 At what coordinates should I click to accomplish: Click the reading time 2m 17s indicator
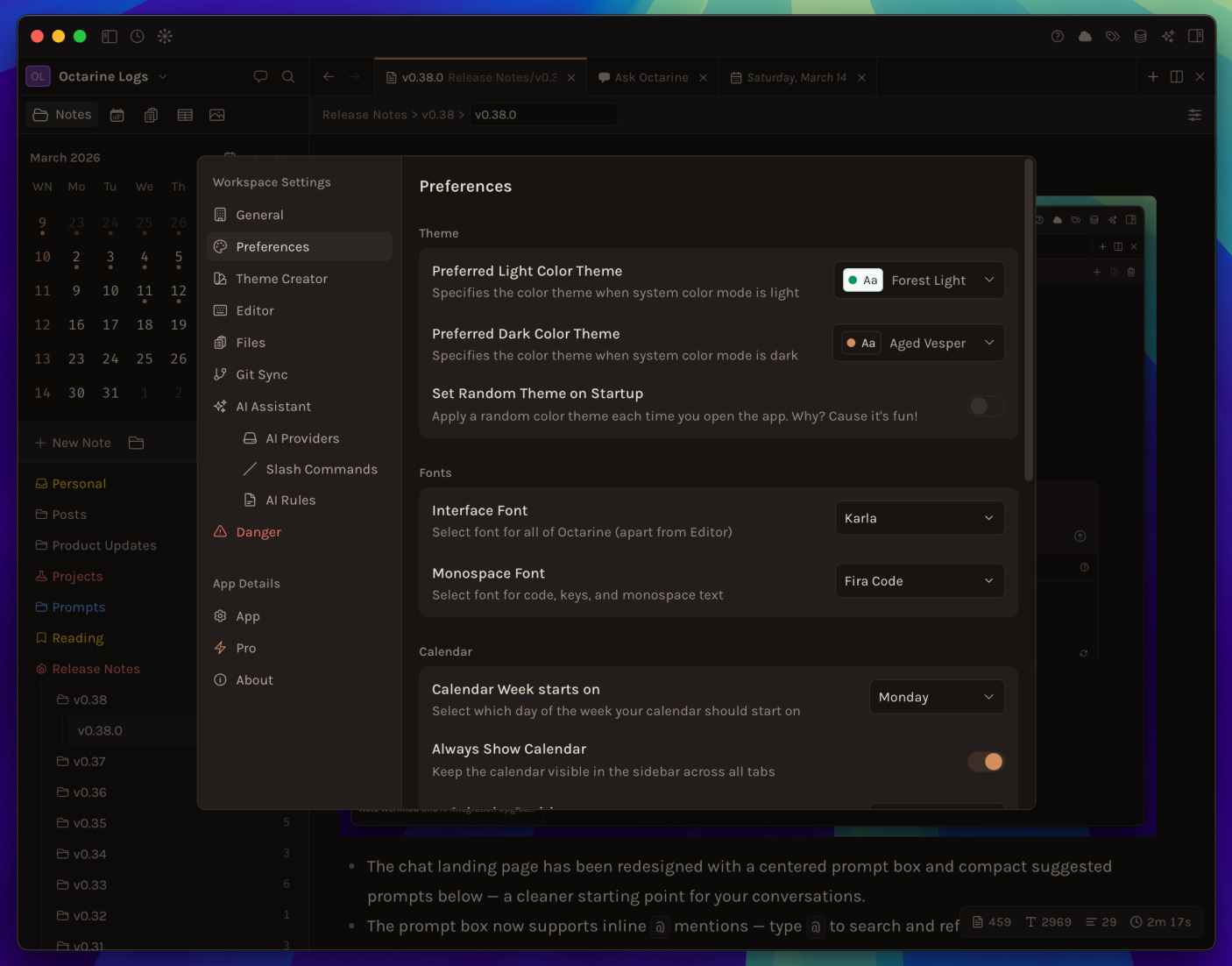tap(1160, 922)
